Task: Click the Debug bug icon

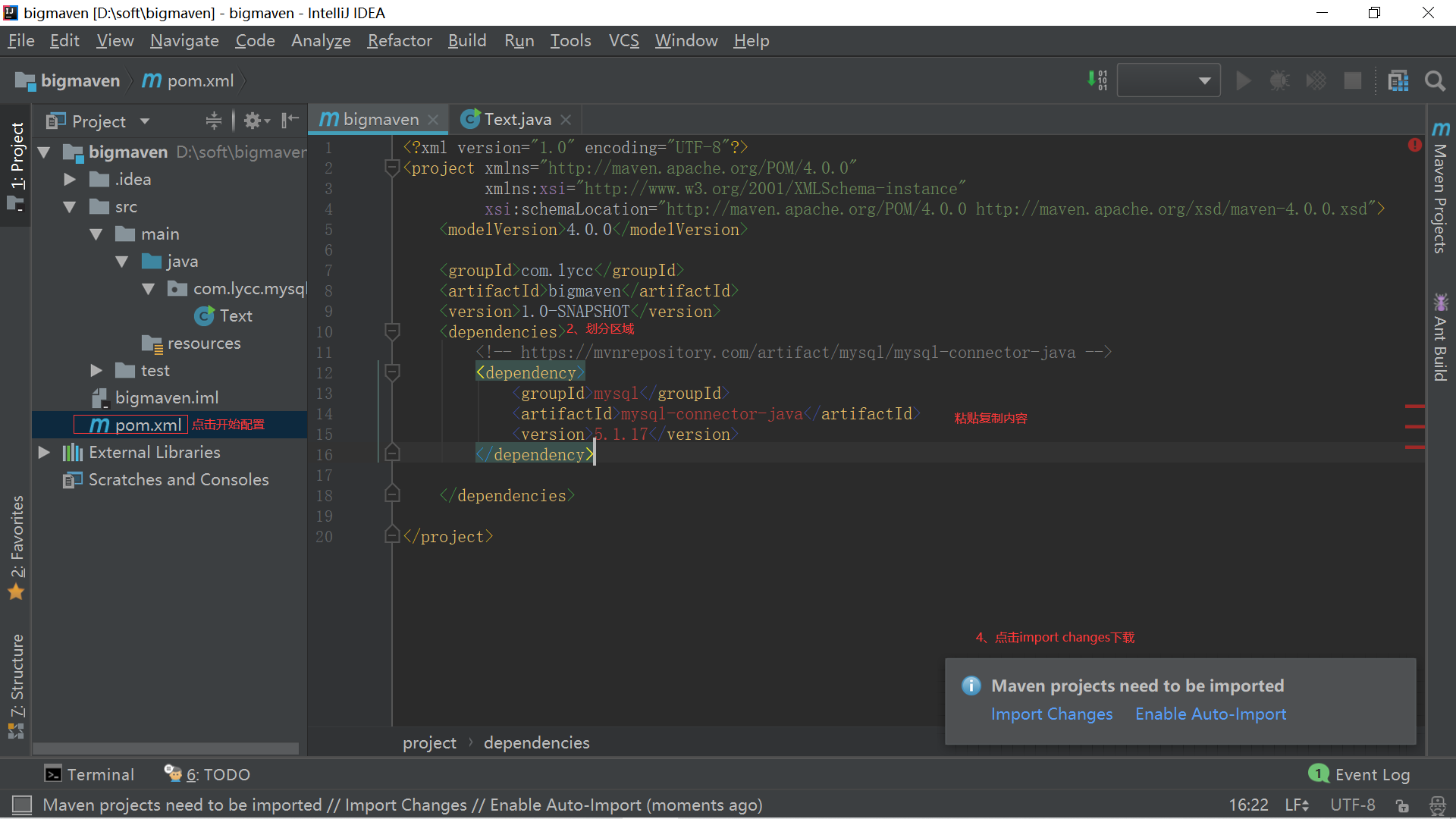Action: (1279, 81)
